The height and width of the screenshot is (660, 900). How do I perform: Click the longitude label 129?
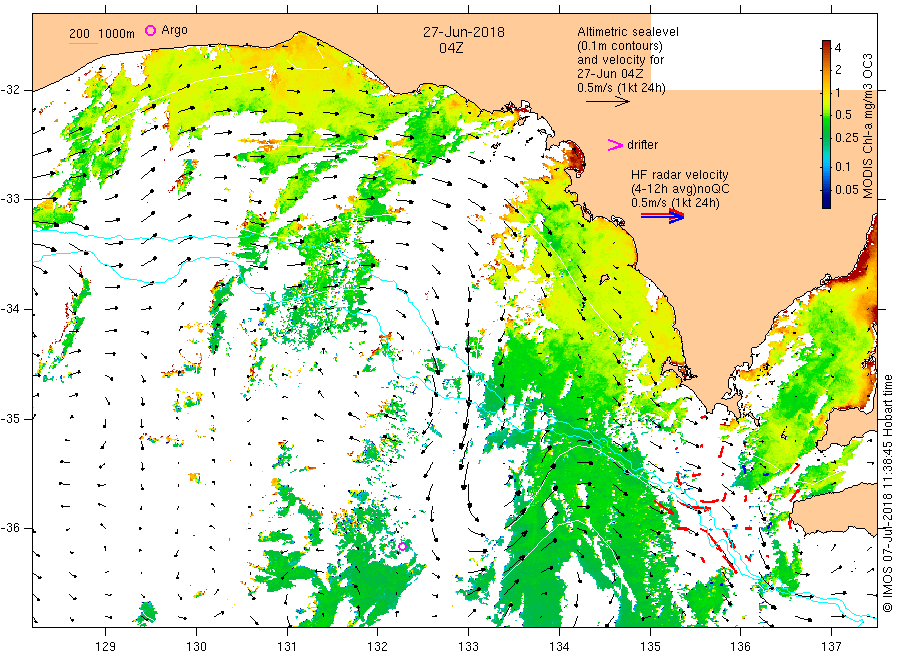[x=106, y=647]
